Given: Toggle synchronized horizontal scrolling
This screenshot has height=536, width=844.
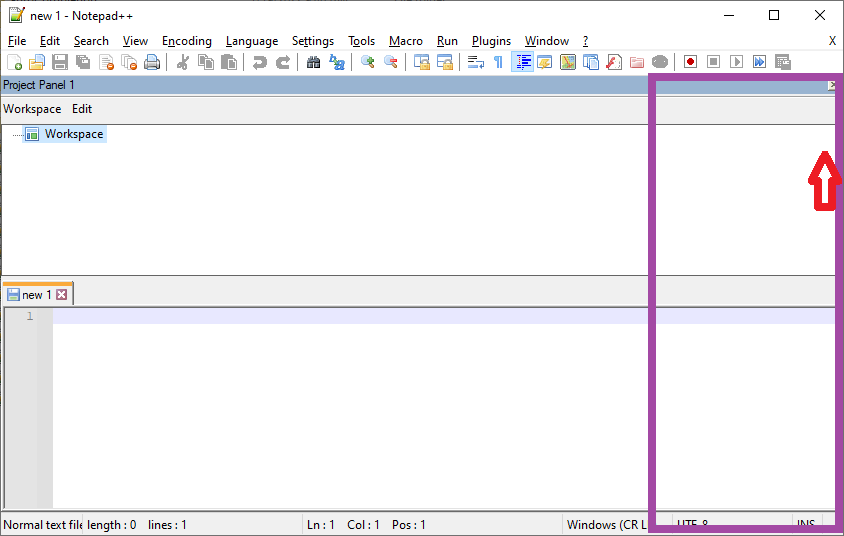Looking at the screenshot, I should pos(445,62).
